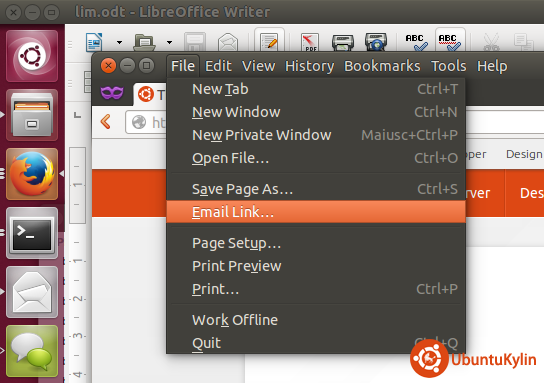Open Files manager in launcher
The width and height of the screenshot is (544, 383).
pos(32,115)
